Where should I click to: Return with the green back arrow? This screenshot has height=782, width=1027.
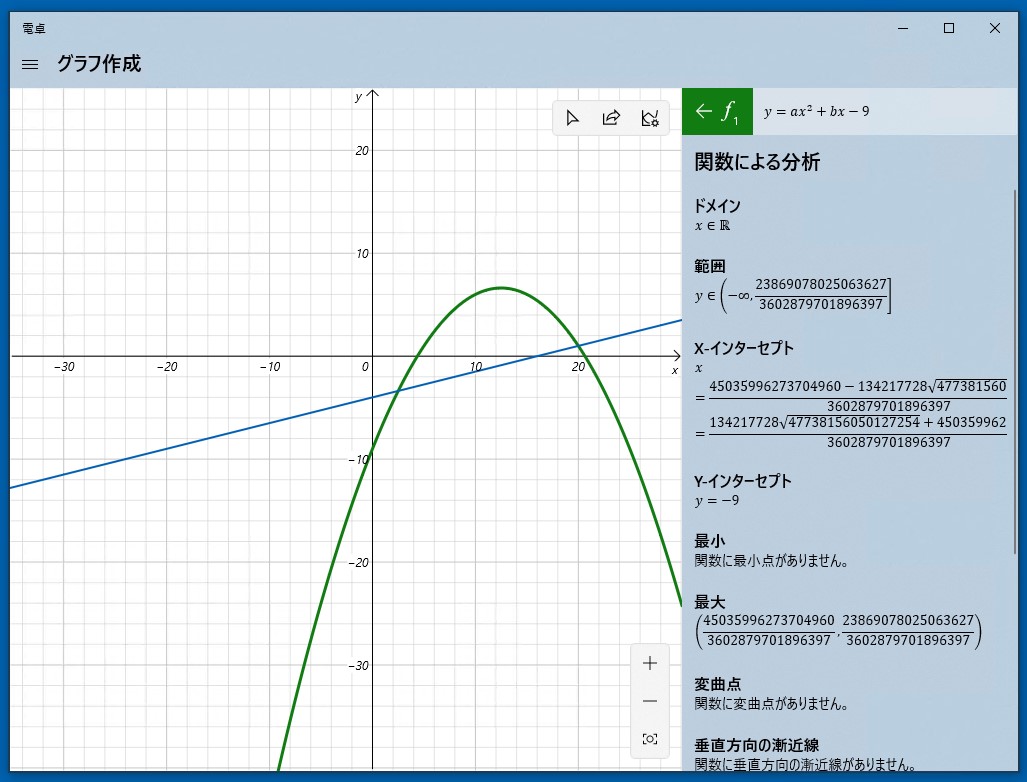703,111
